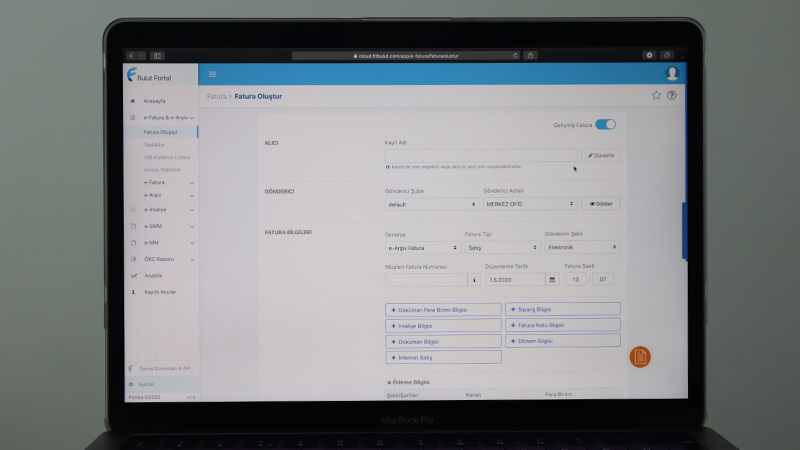
Task: Open the calendar picker for Düzenleme Tarihi
Action: 552,280
